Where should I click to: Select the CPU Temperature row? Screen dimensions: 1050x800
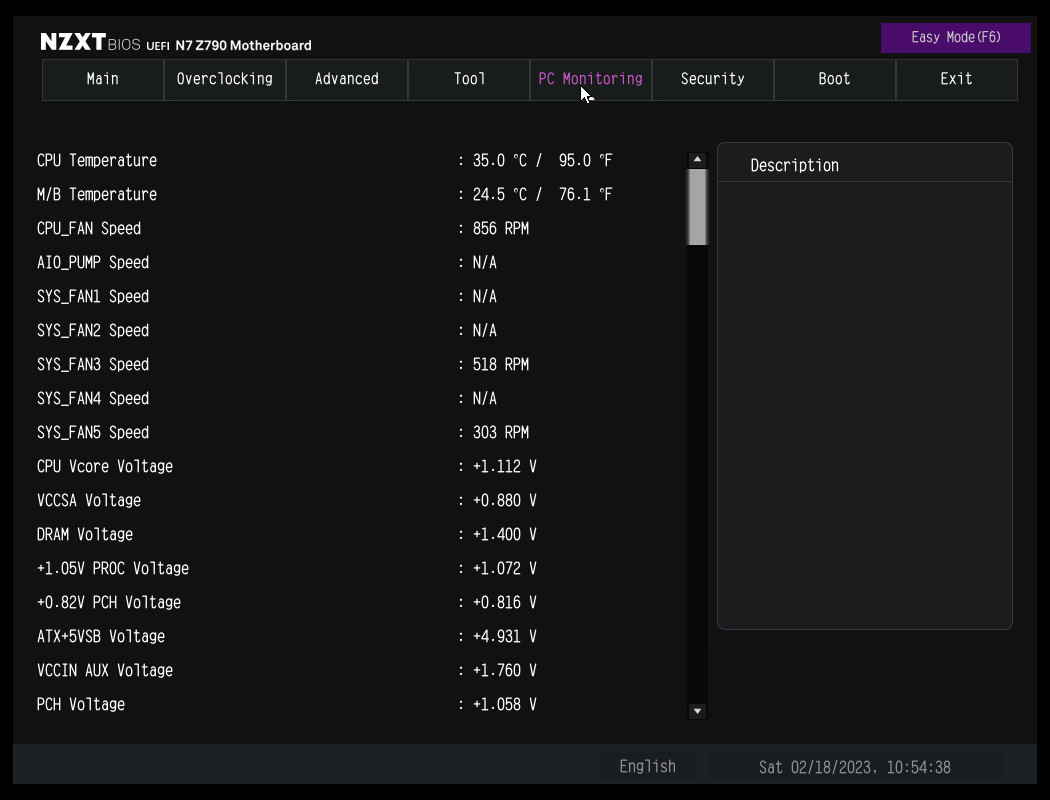click(97, 161)
